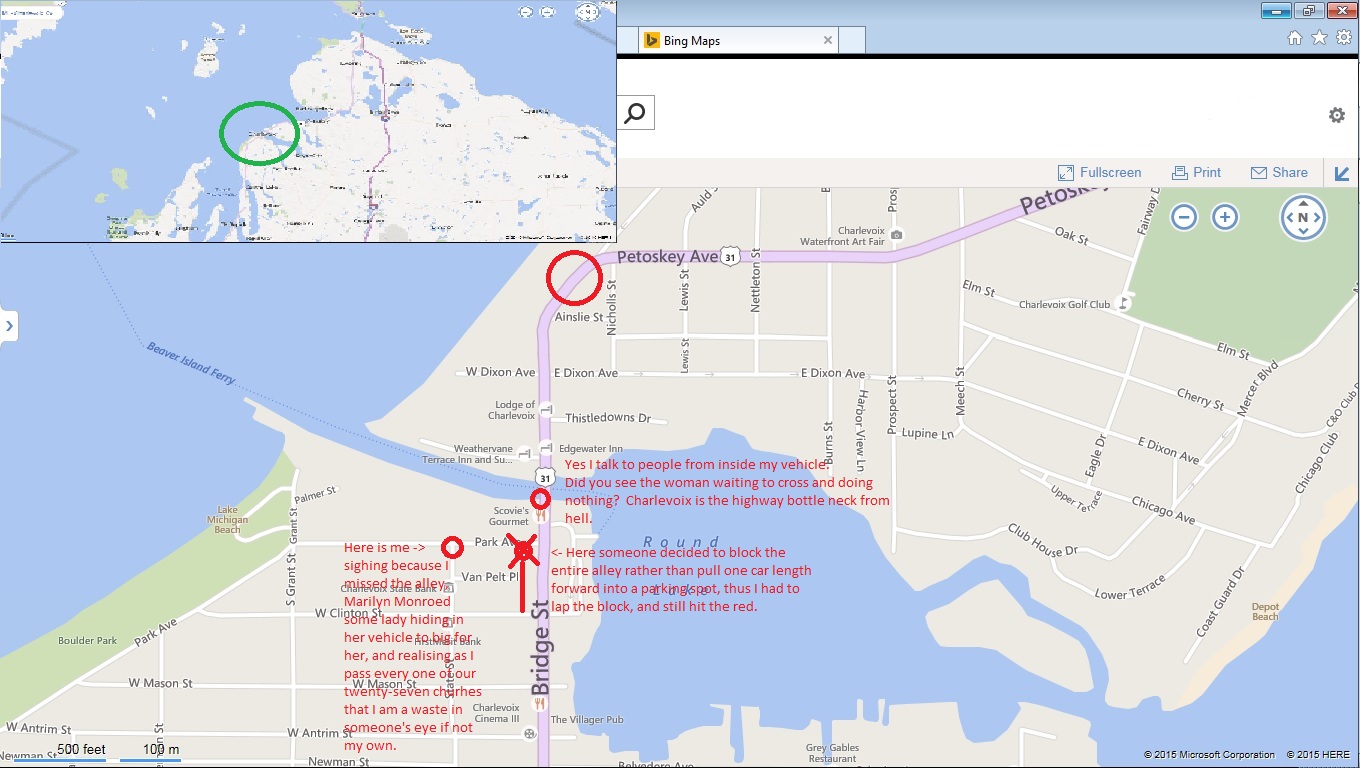Open Bing Maps settings gear below search
1360x768 pixels.
(x=1336, y=115)
